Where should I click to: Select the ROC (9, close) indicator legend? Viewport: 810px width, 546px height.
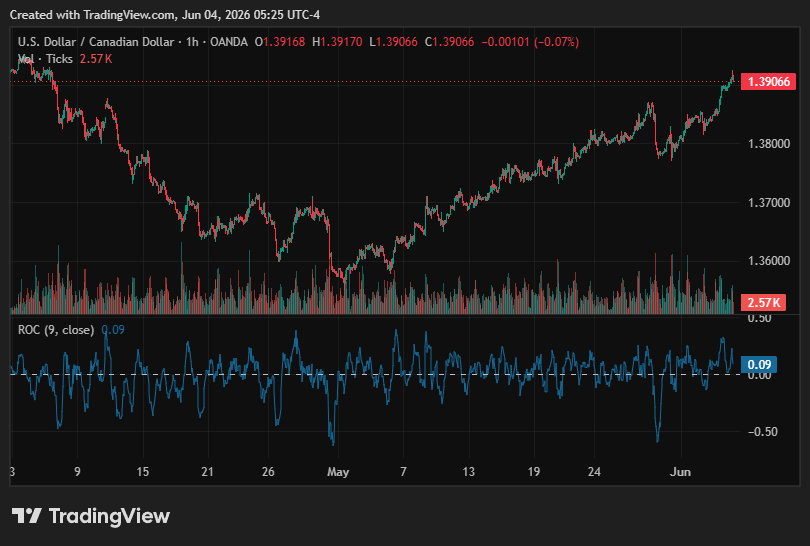[56, 330]
